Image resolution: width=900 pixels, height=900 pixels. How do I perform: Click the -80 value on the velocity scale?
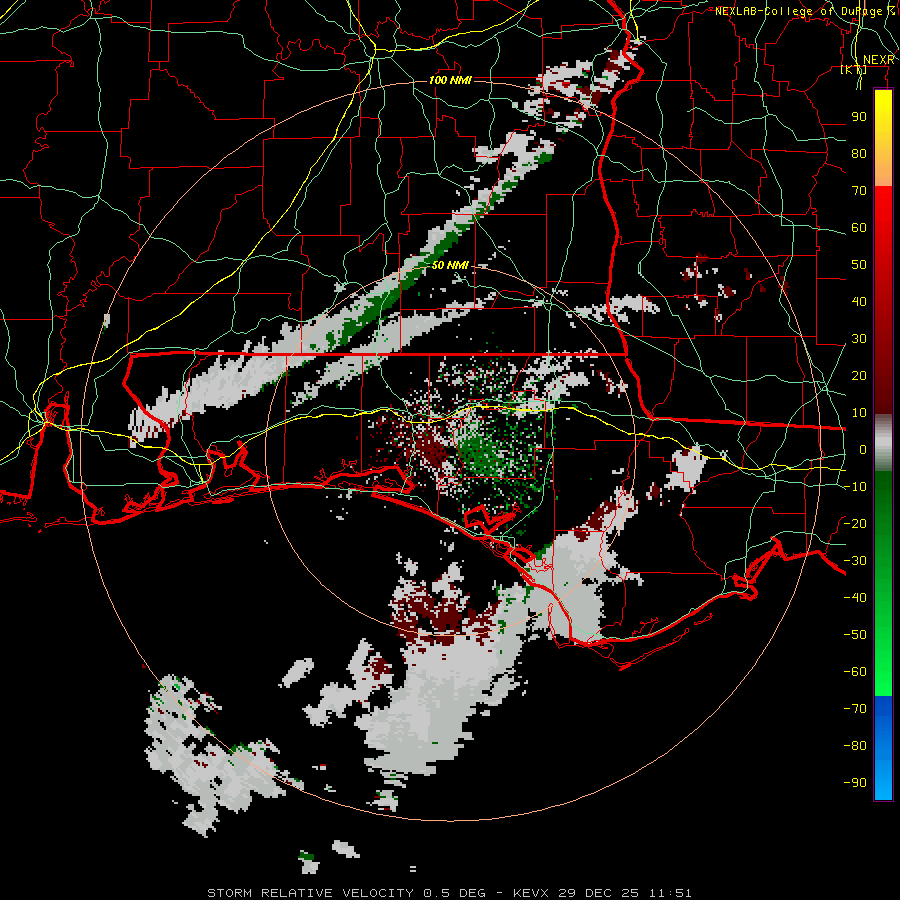coord(855,746)
